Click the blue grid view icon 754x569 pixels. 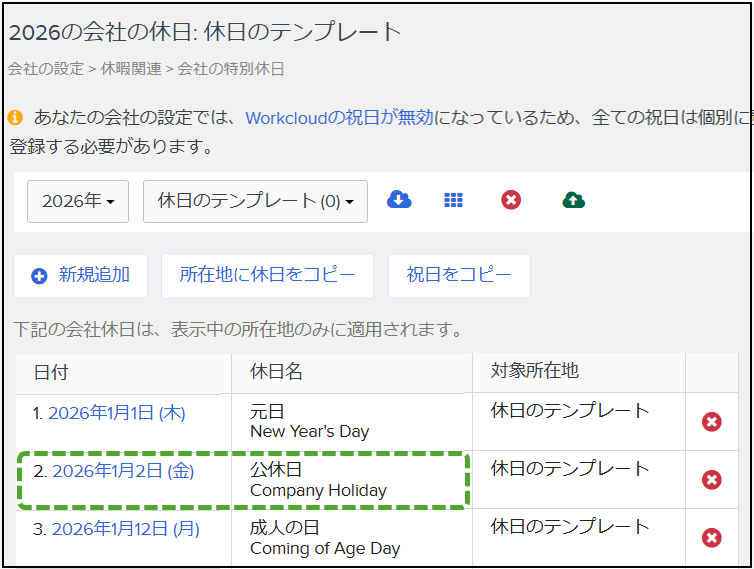pos(454,200)
